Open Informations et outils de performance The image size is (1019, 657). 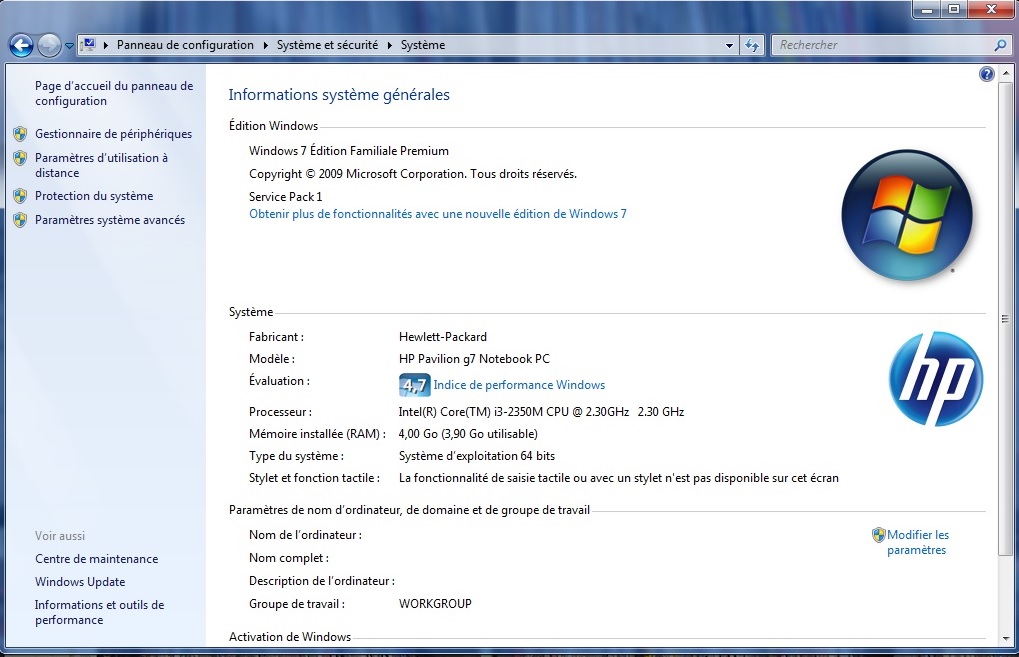[99, 612]
